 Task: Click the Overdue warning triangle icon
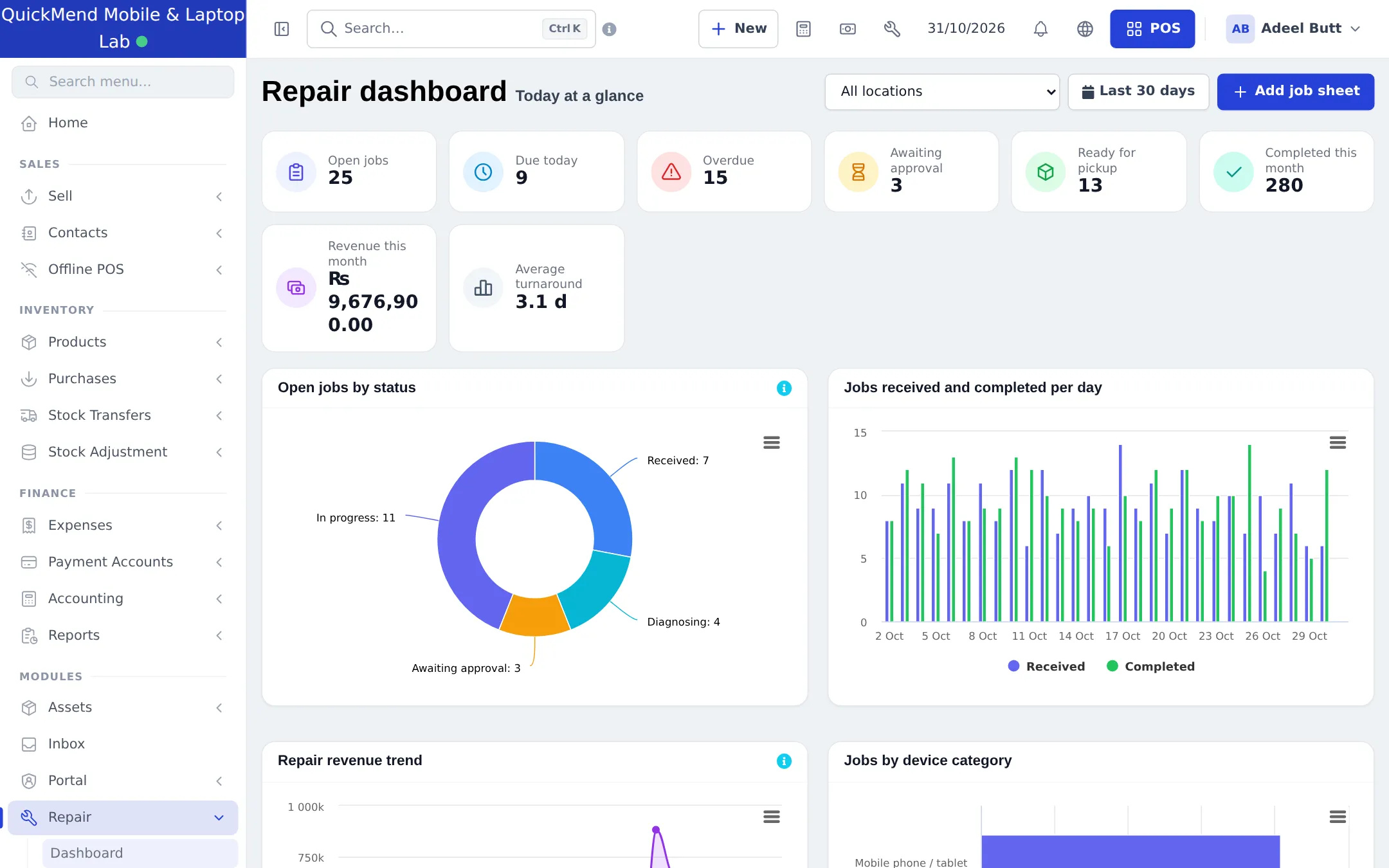(671, 172)
